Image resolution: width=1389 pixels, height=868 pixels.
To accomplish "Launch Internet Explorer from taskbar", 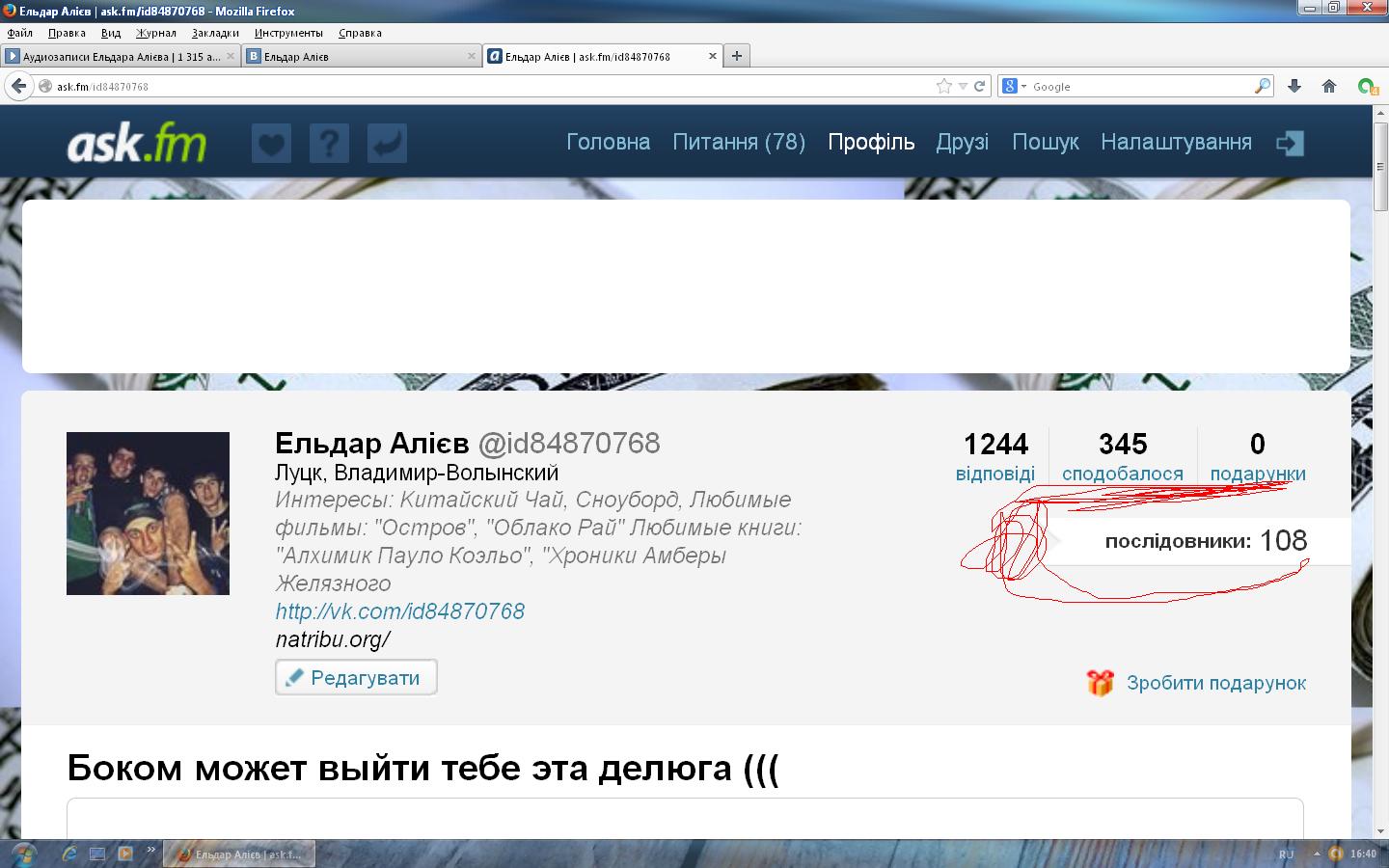I will pyautogui.click(x=69, y=854).
